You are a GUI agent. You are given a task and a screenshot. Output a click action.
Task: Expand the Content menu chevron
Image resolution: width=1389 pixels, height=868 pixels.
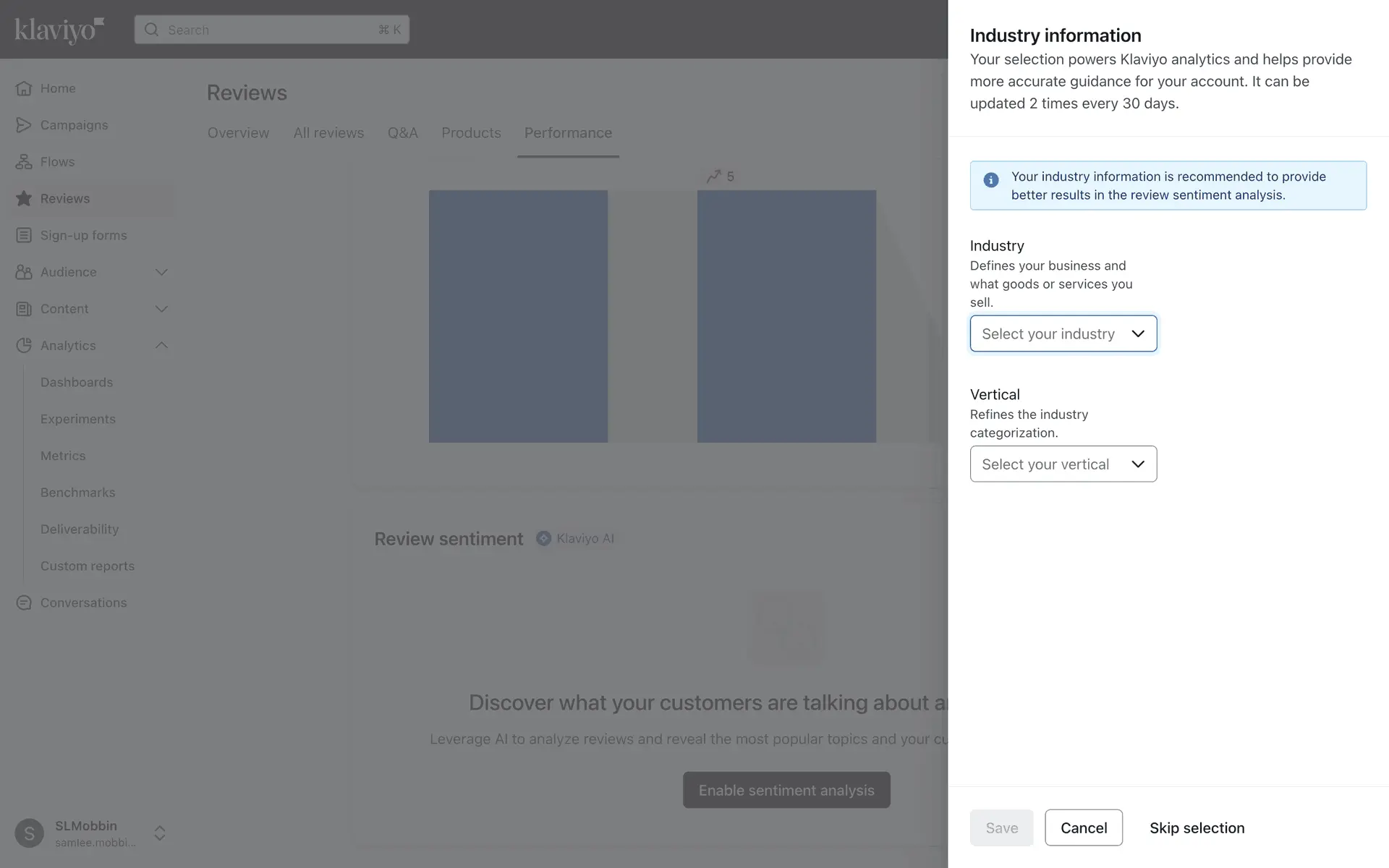161,310
